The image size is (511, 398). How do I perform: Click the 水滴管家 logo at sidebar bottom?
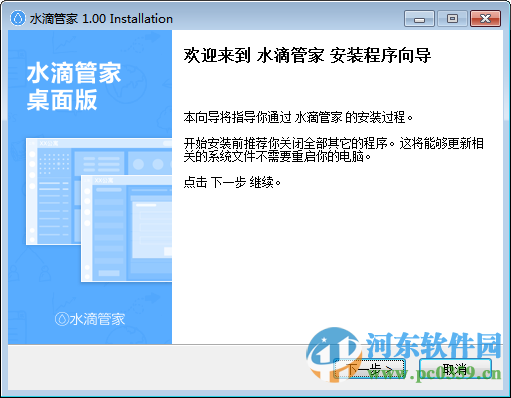90,319
